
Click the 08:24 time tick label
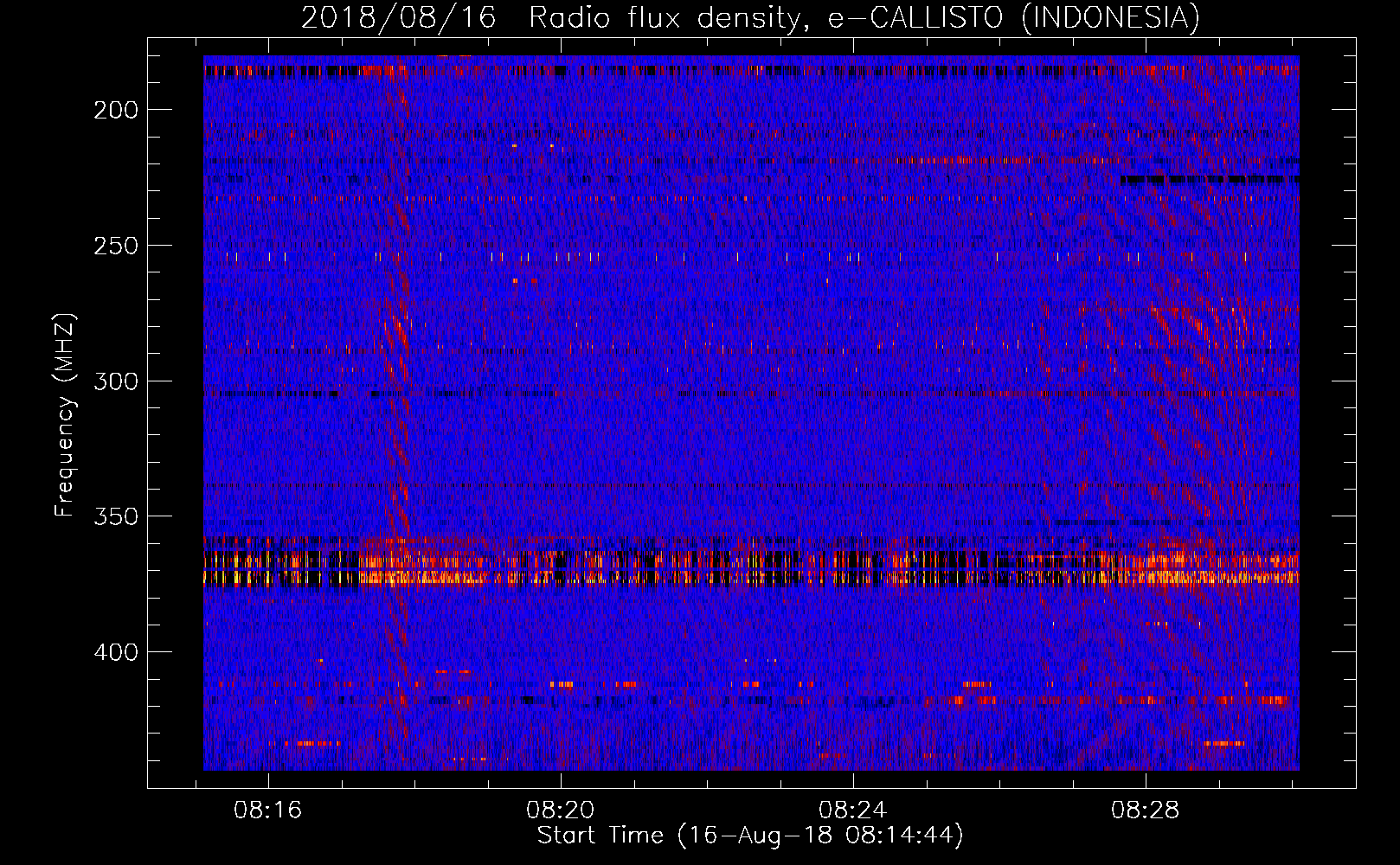coord(853,810)
